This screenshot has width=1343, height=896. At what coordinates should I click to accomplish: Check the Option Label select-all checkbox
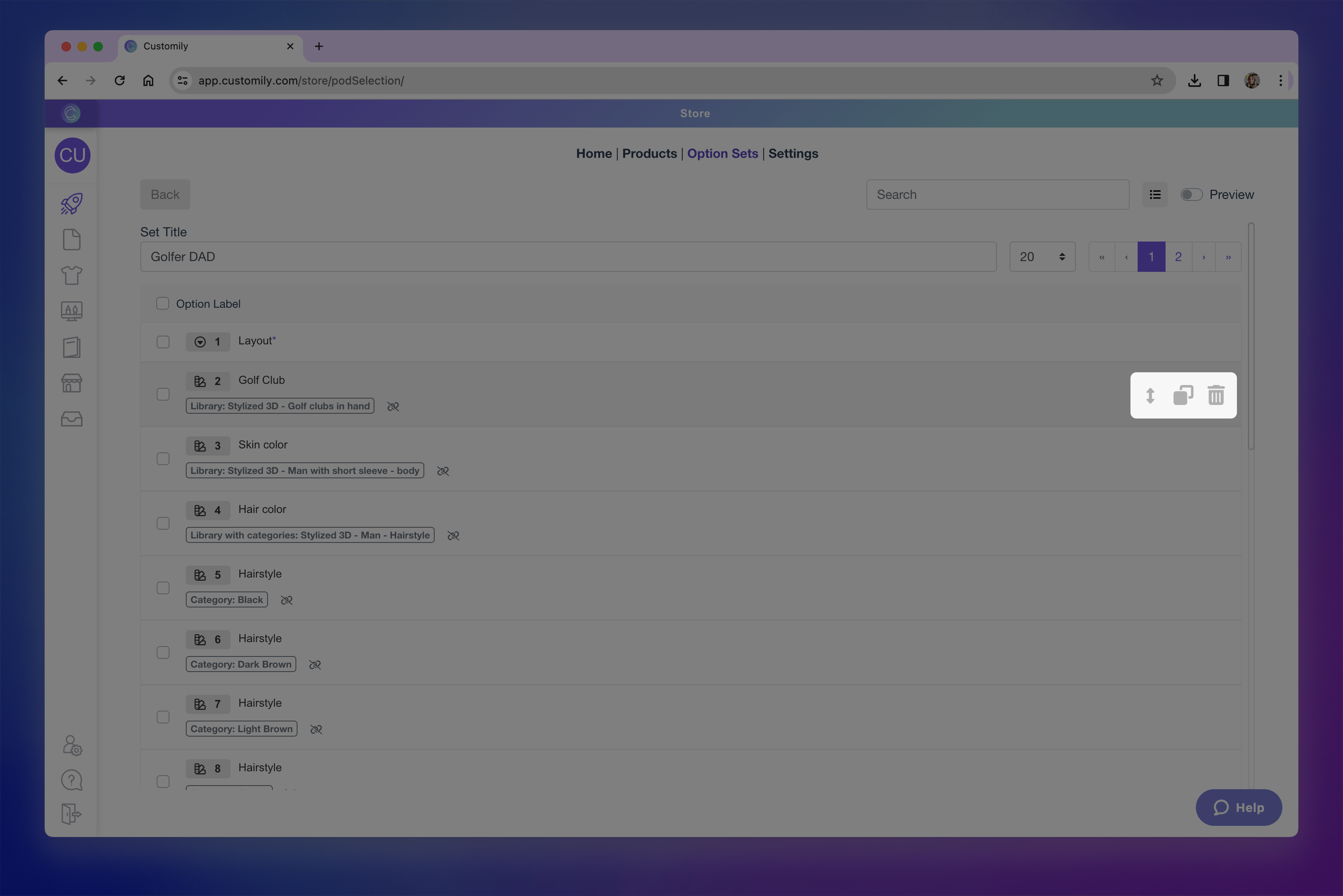coord(163,303)
